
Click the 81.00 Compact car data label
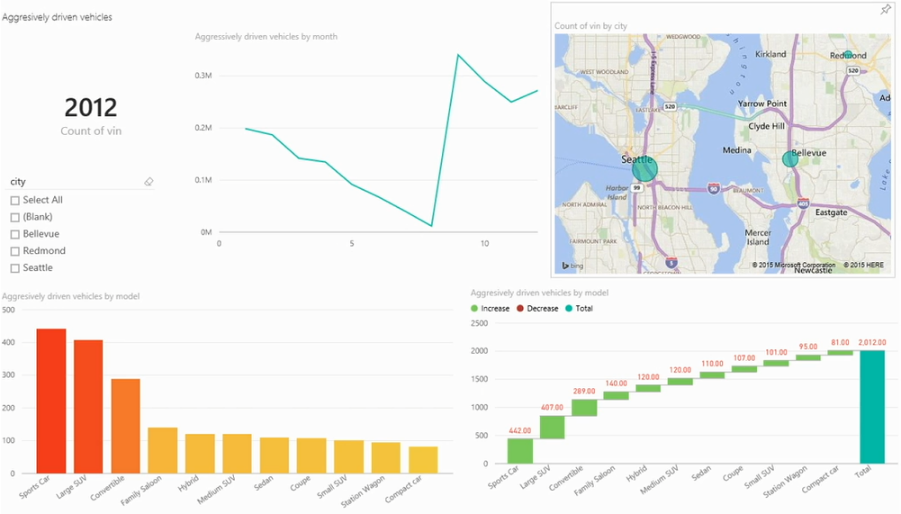tap(840, 342)
